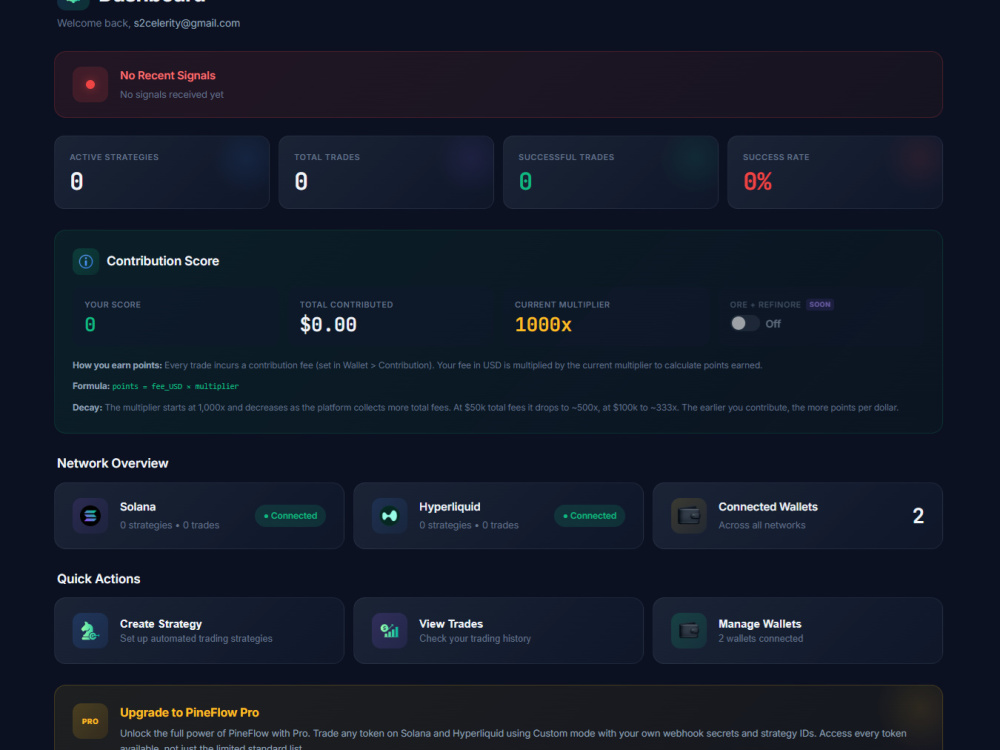Open the Create Strategy quick action
1000x750 pixels.
click(199, 631)
